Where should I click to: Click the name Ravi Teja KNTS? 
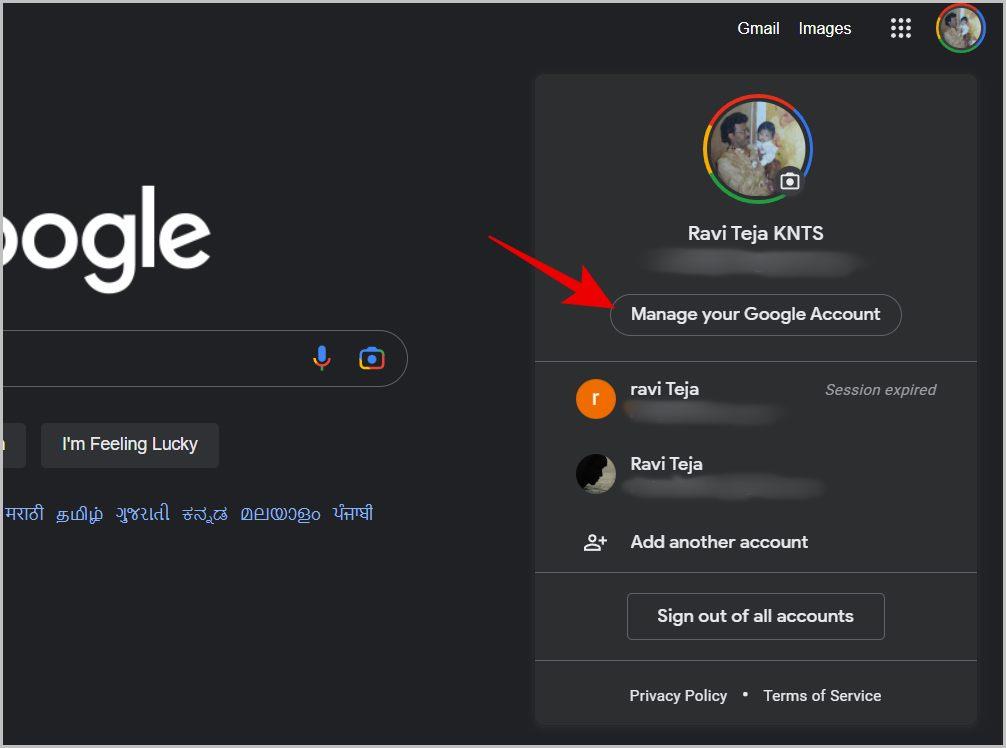point(756,233)
